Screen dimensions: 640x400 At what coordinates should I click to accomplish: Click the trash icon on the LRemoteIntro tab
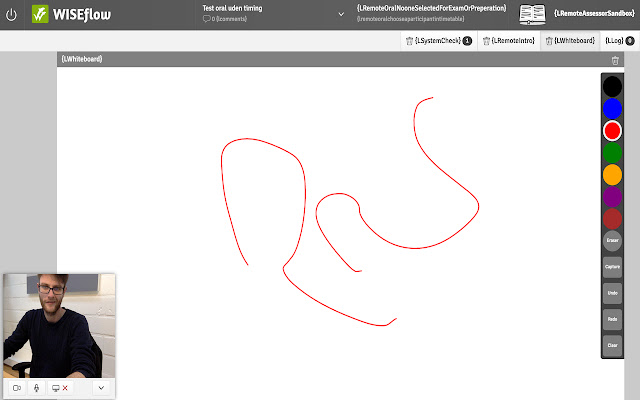pyautogui.click(x=486, y=41)
